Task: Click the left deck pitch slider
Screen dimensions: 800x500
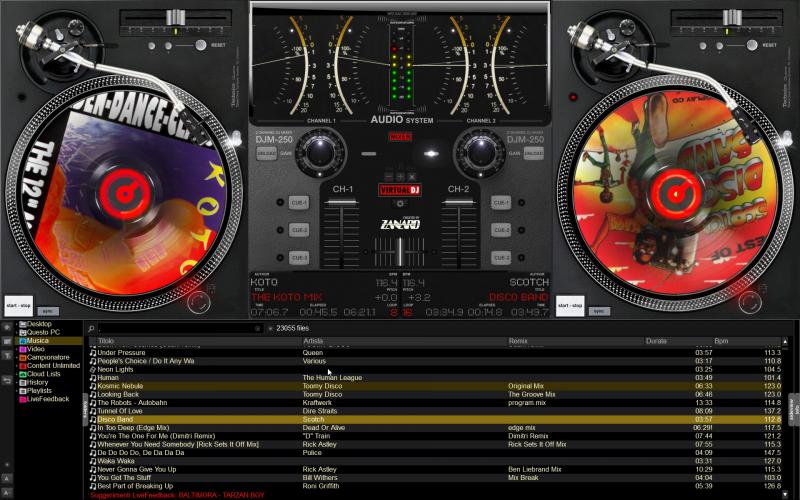Action: tap(175, 18)
